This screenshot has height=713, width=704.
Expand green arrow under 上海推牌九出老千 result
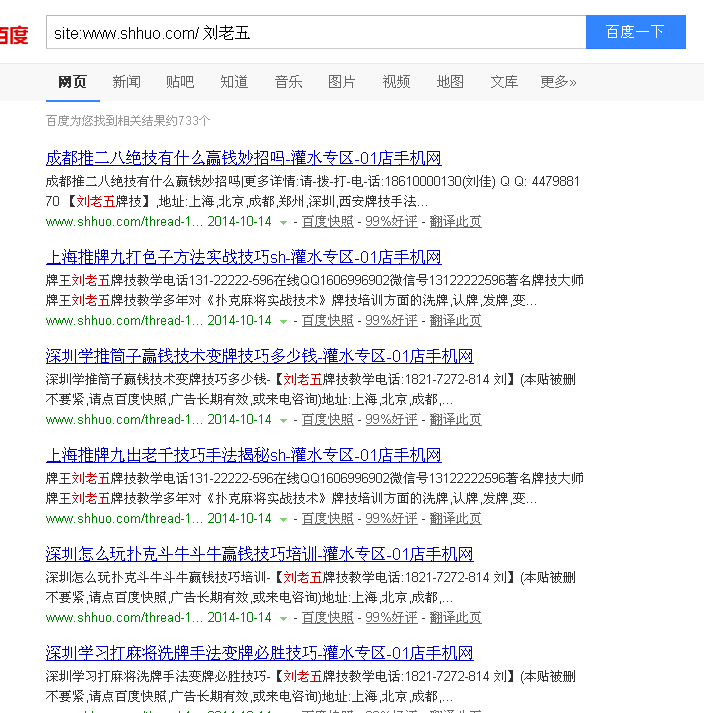click(x=283, y=519)
